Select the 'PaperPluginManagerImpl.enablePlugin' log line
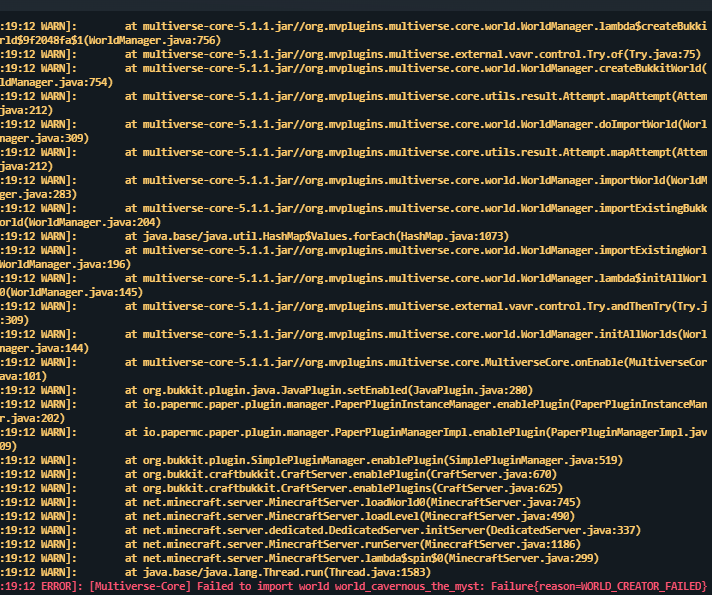The height and width of the screenshot is (595, 712). click(x=354, y=433)
